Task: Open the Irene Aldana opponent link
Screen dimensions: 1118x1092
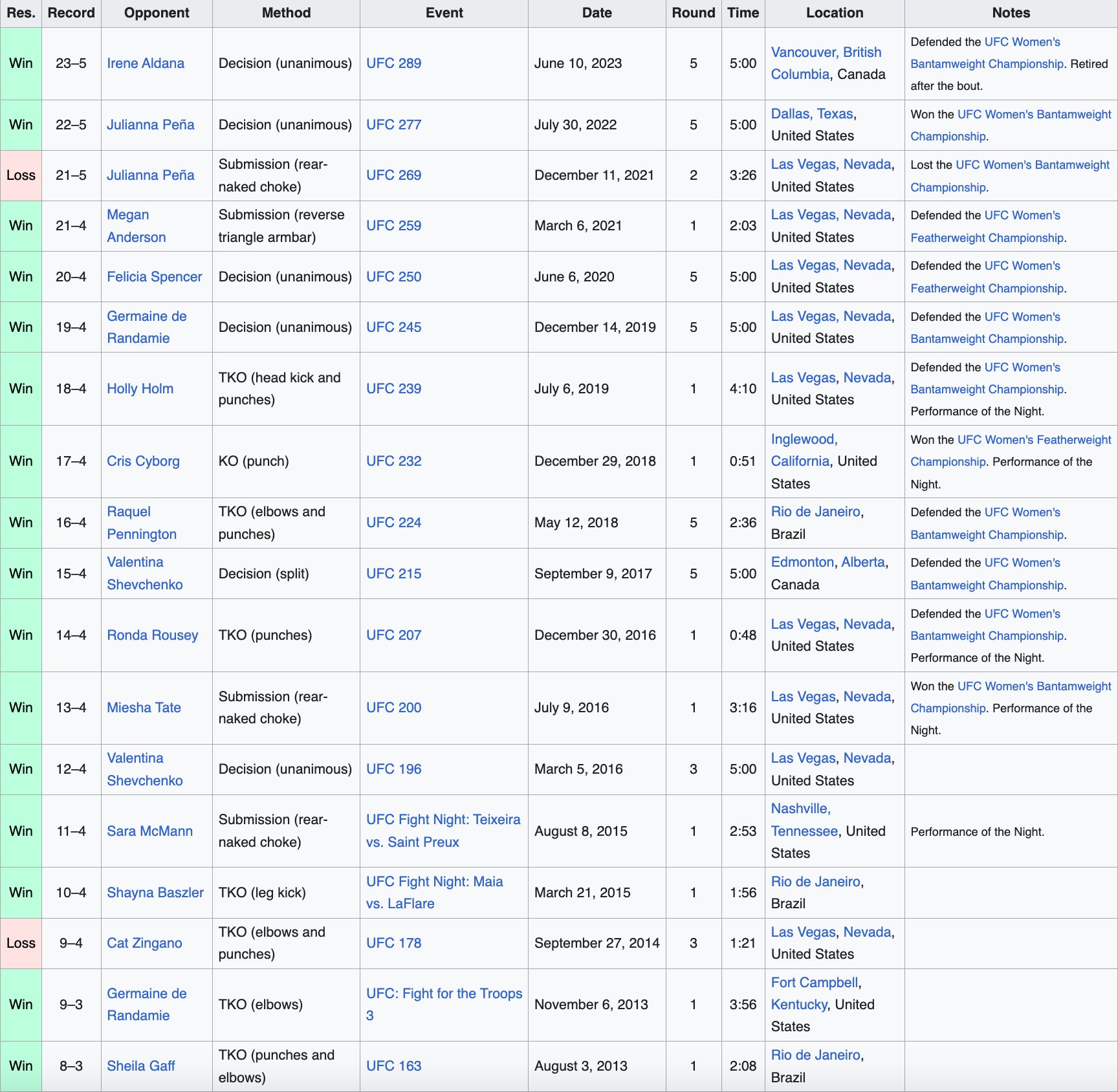Action: click(x=145, y=63)
